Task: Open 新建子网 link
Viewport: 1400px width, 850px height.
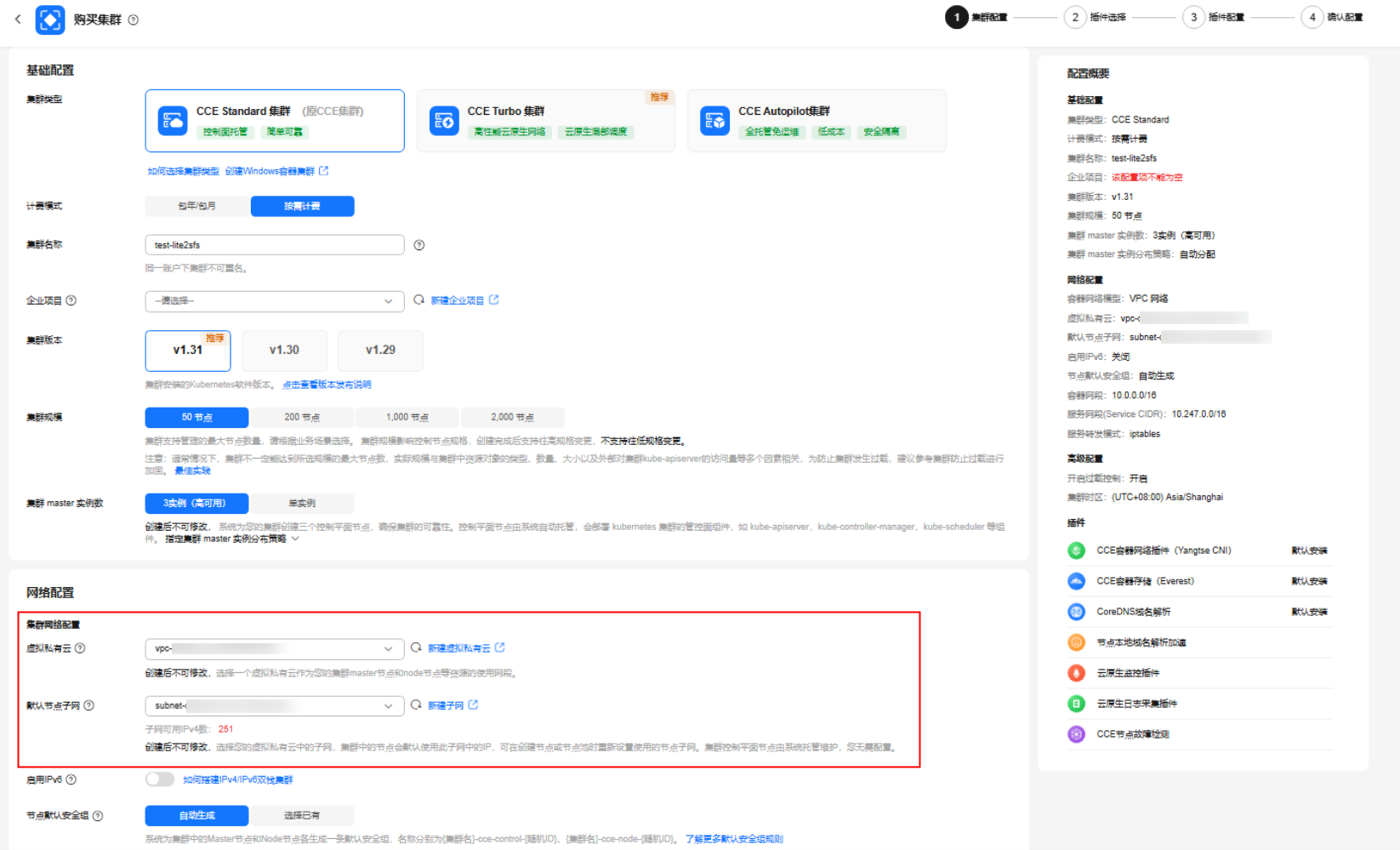Action: [x=446, y=705]
